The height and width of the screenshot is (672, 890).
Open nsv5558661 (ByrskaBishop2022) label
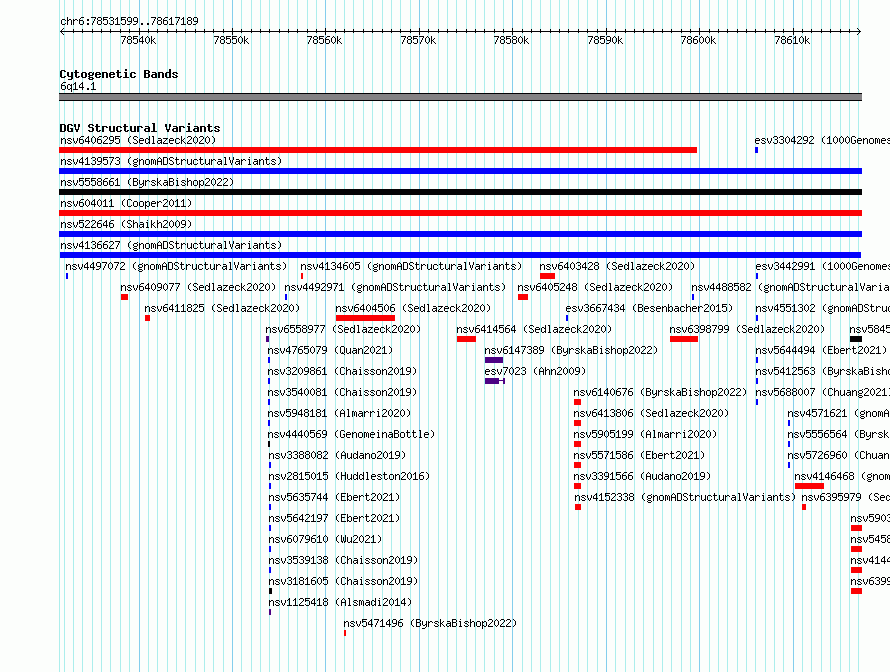147,182
